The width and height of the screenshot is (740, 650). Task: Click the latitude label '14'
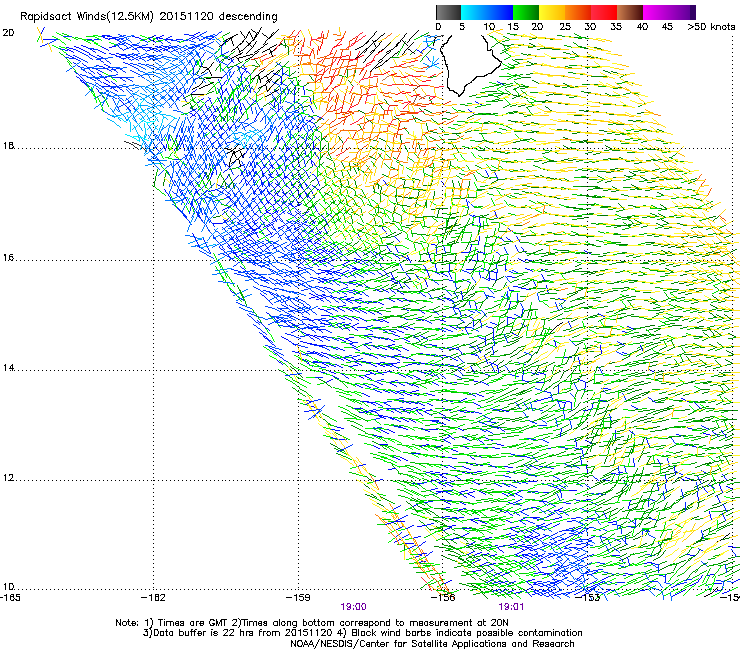click(x=8, y=368)
